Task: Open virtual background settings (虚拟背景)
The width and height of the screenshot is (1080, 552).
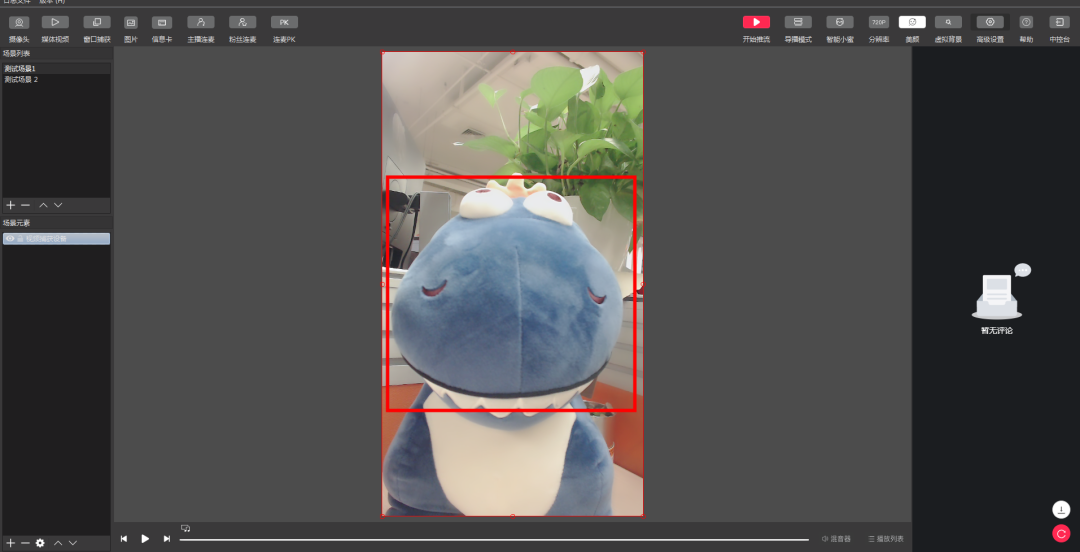Action: pos(948,29)
